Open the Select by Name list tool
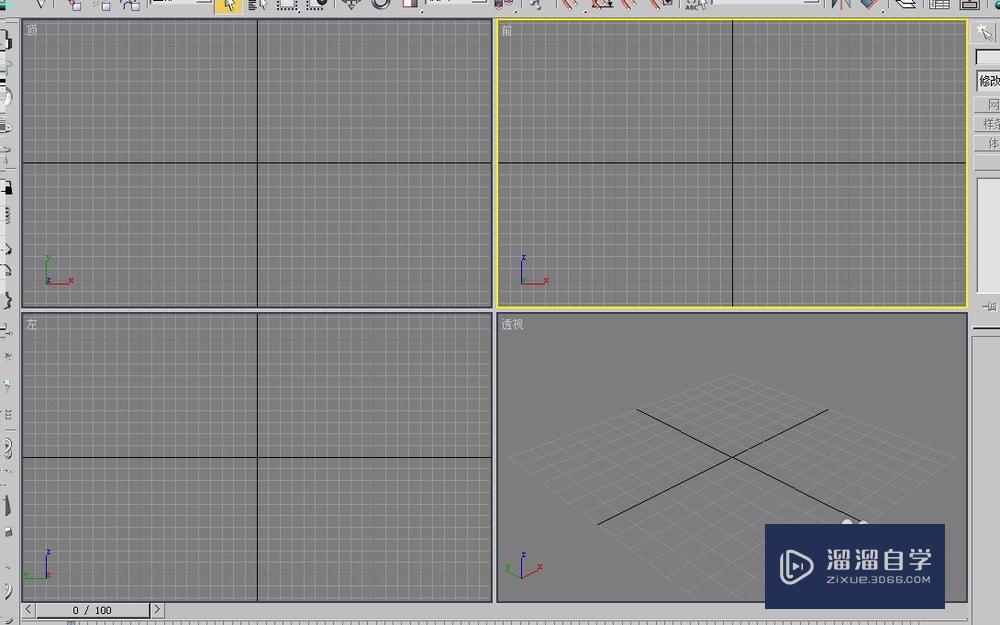Screen dimensions: 1000x625 click(x=257, y=5)
